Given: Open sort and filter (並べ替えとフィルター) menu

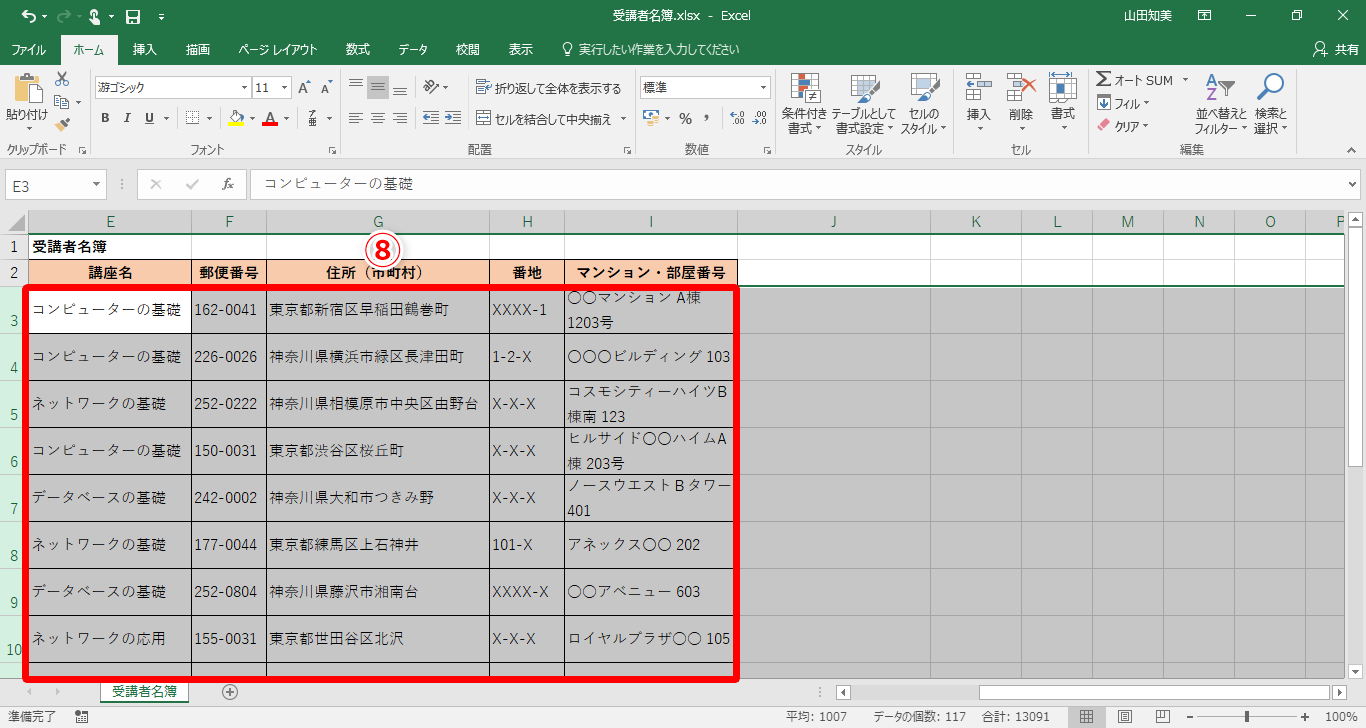Looking at the screenshot, I should (1221, 103).
